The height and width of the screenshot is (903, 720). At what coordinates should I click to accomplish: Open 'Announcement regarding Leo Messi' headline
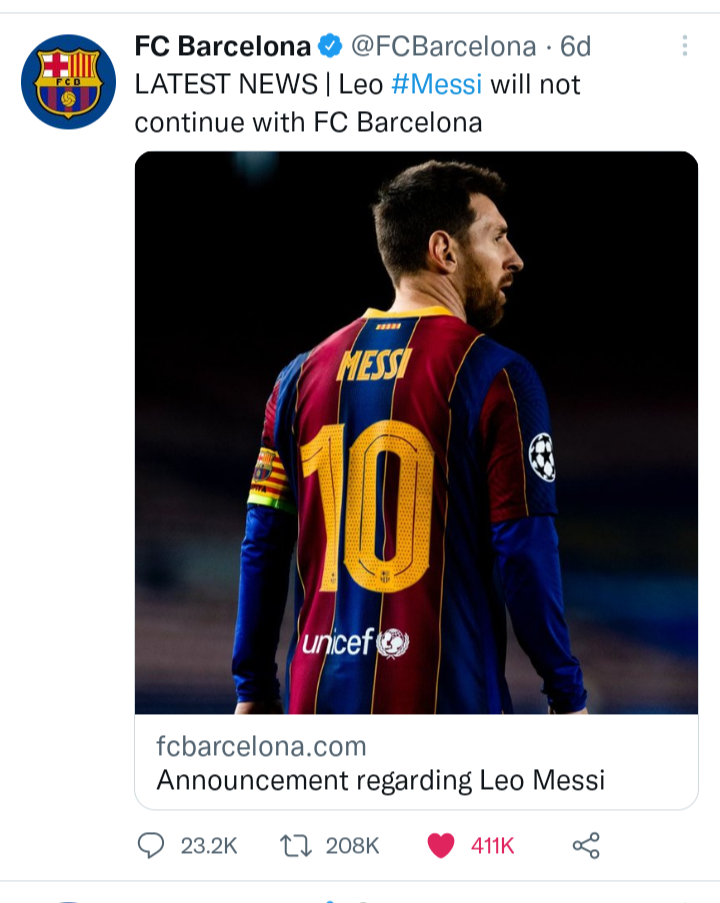tap(381, 780)
